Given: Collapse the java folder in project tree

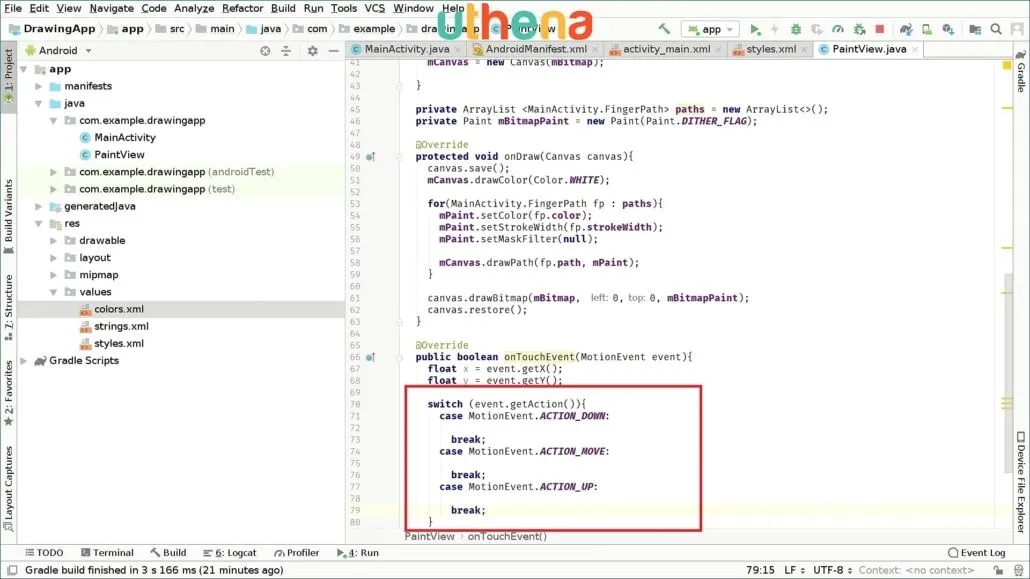Looking at the screenshot, I should [39, 103].
